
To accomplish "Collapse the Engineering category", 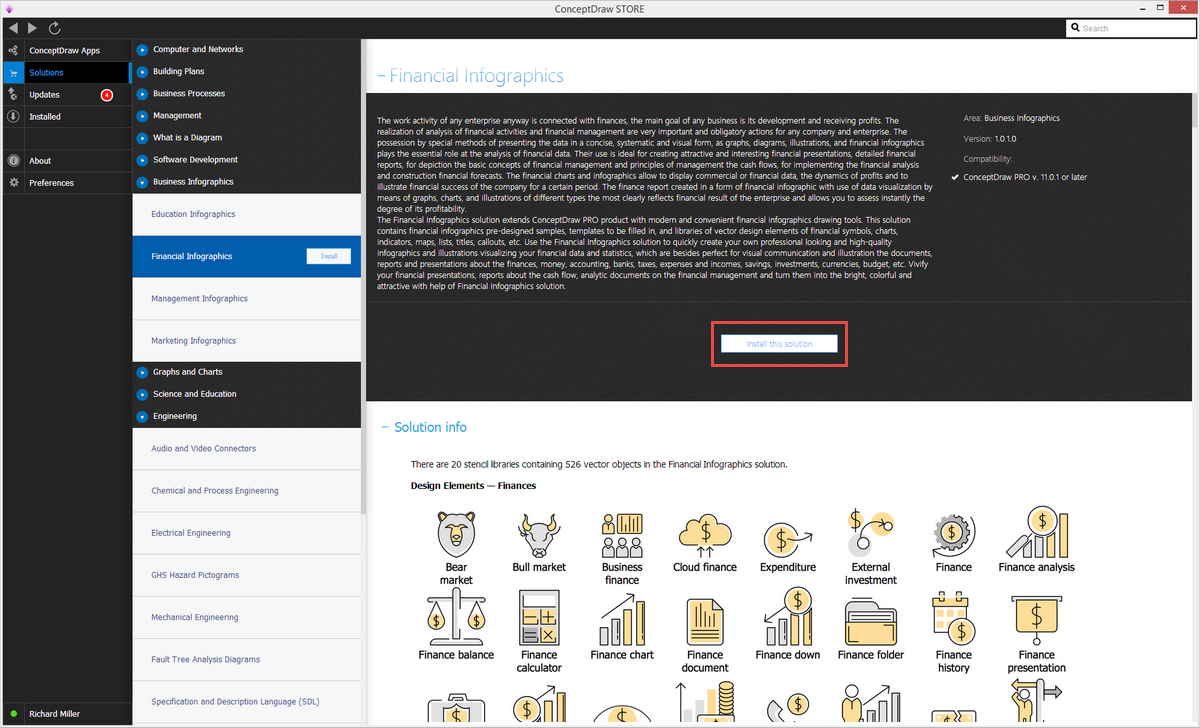I will 143,416.
